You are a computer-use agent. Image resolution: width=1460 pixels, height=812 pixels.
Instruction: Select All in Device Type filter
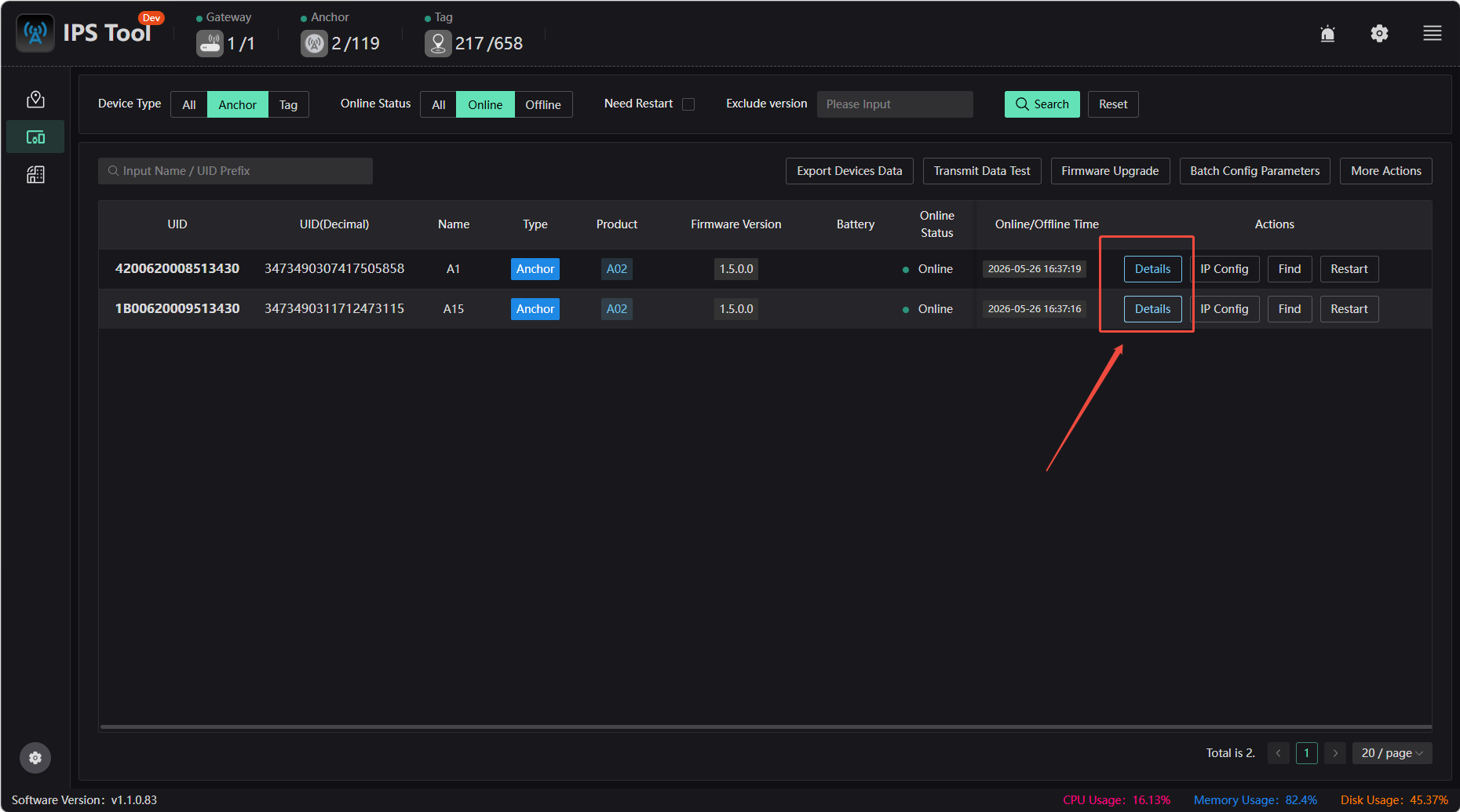coord(189,104)
